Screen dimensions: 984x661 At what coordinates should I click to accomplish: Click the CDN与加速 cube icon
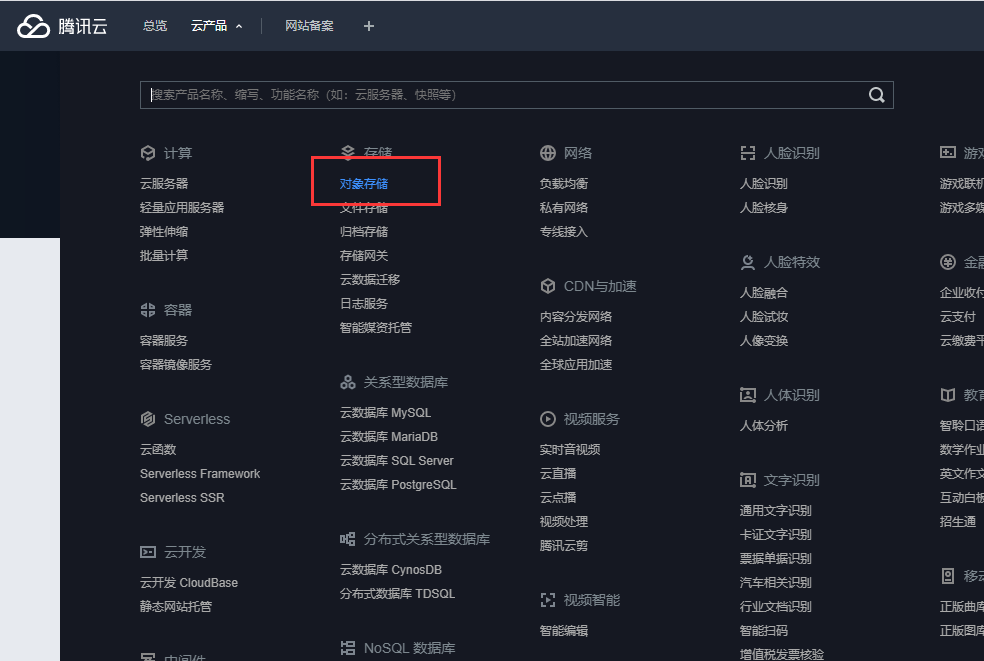click(548, 286)
